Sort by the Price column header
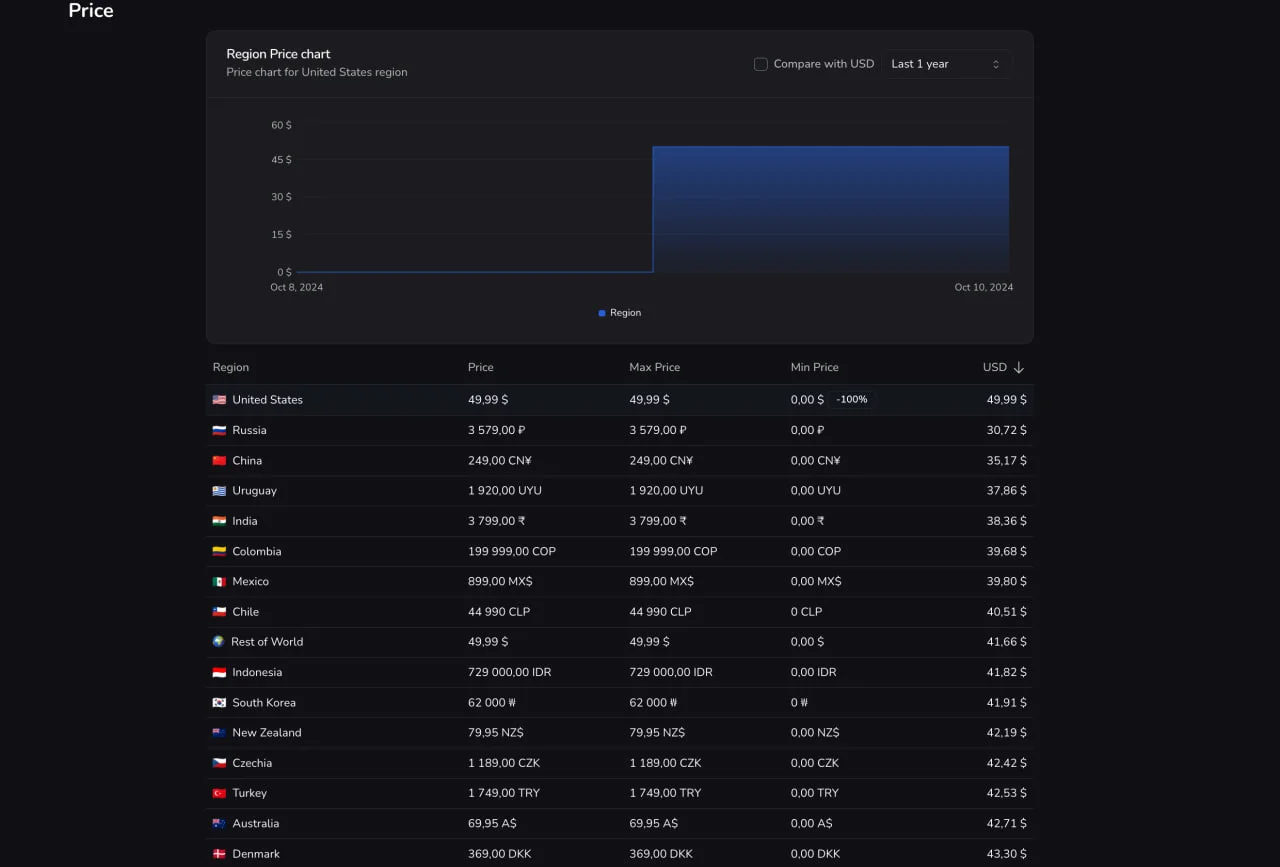The width and height of the screenshot is (1280, 867). pos(480,368)
